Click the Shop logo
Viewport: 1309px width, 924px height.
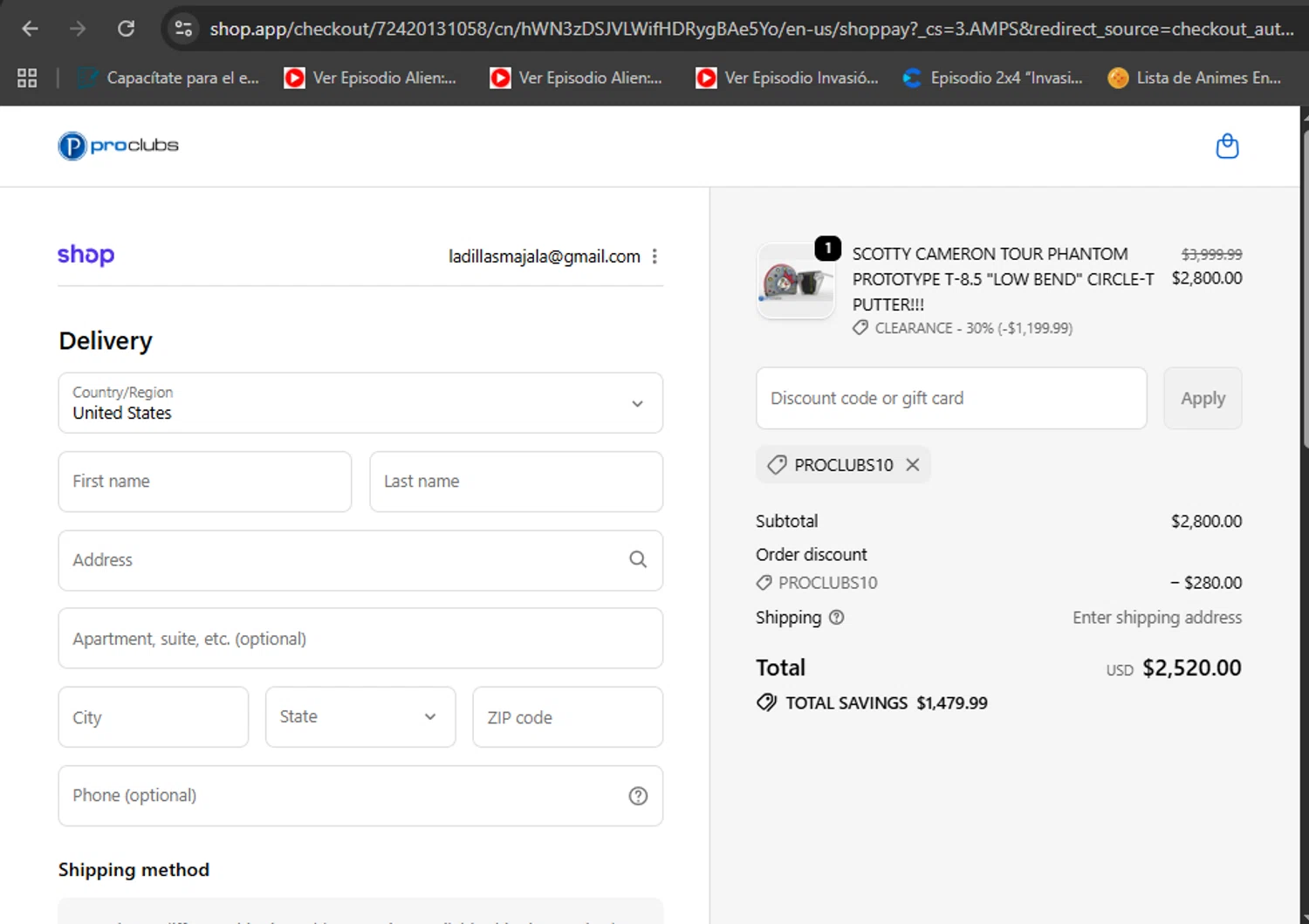[x=86, y=255]
